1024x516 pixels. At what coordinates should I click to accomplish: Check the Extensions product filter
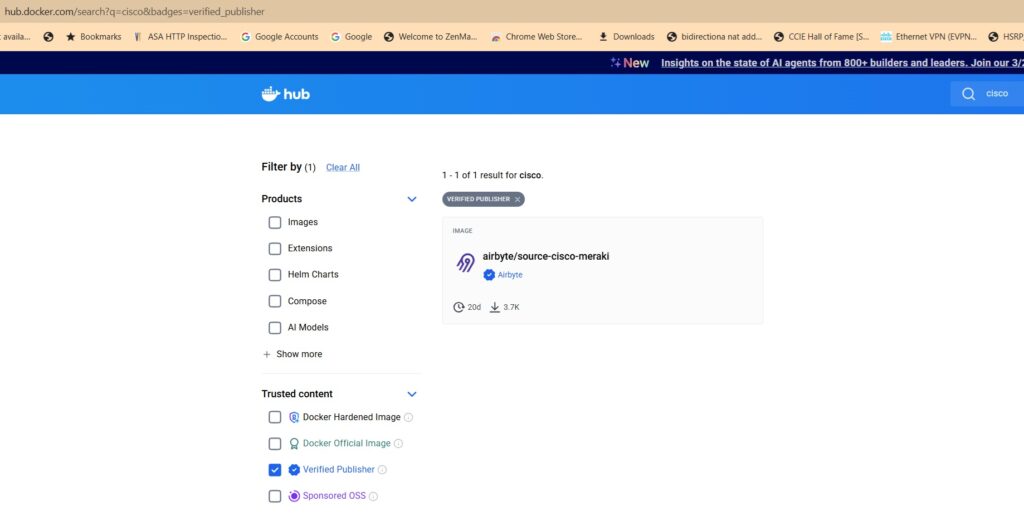click(275, 249)
